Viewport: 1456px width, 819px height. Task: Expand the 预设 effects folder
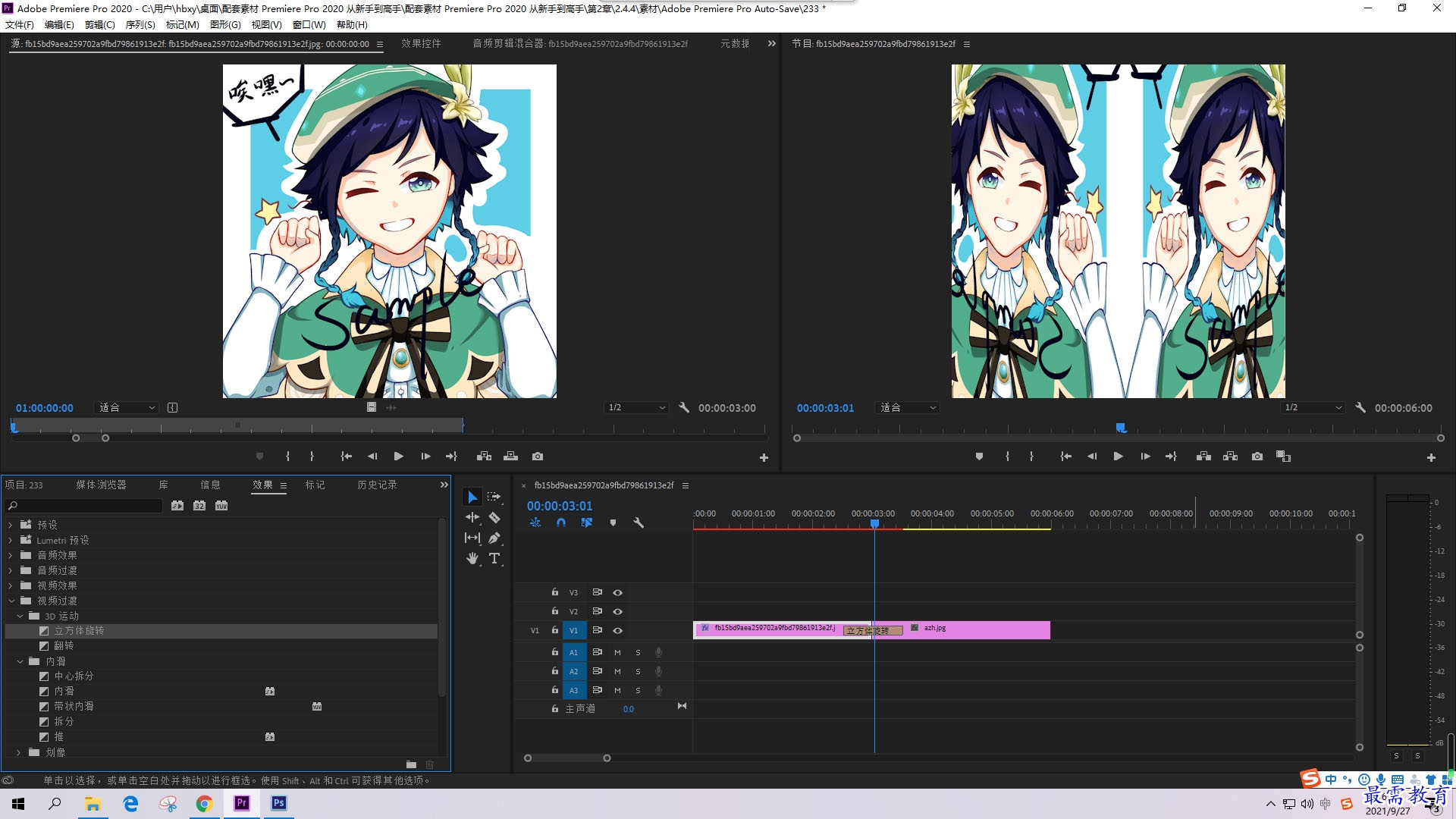point(11,525)
